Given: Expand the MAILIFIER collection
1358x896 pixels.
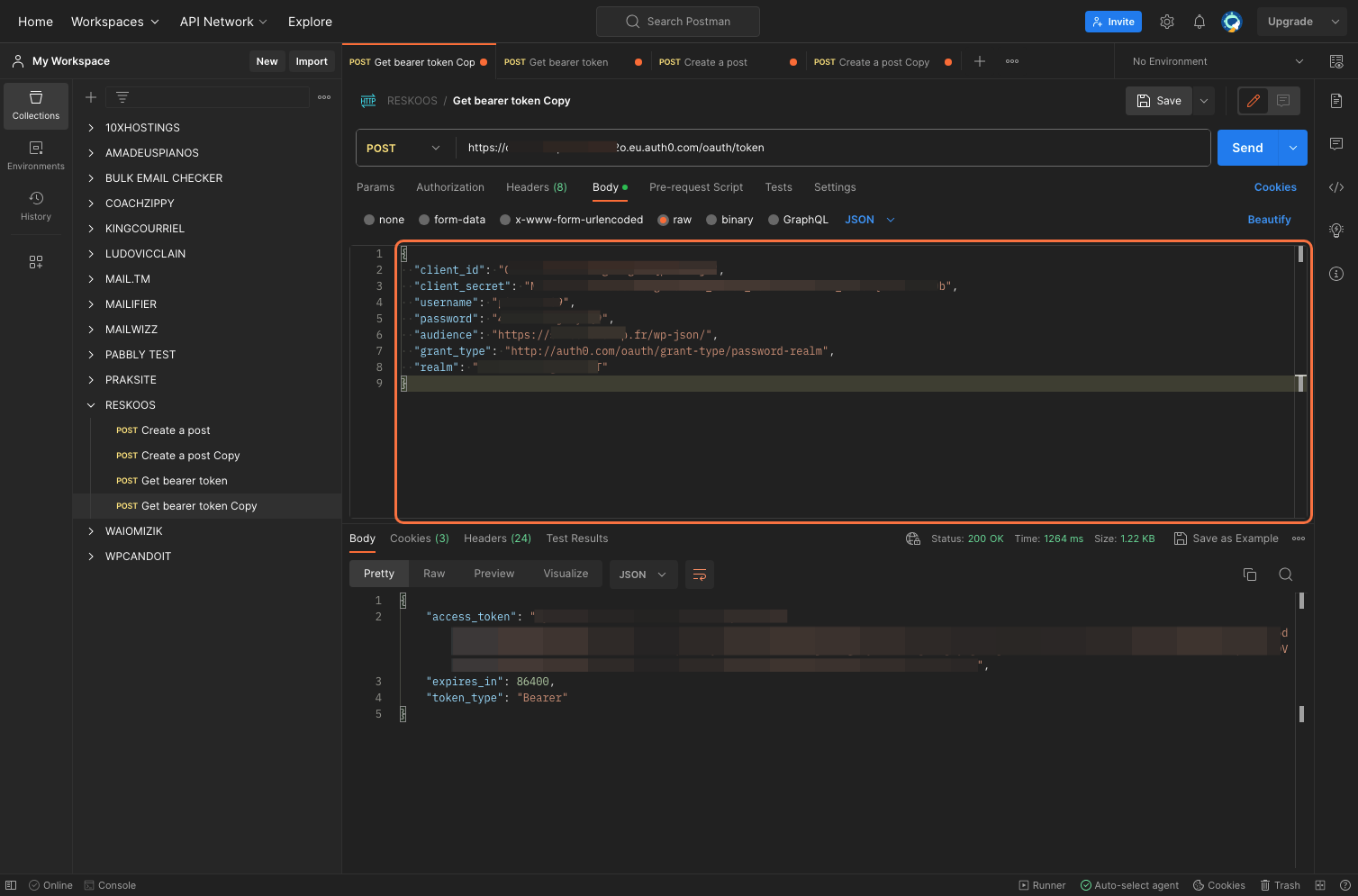Looking at the screenshot, I should click(91, 304).
